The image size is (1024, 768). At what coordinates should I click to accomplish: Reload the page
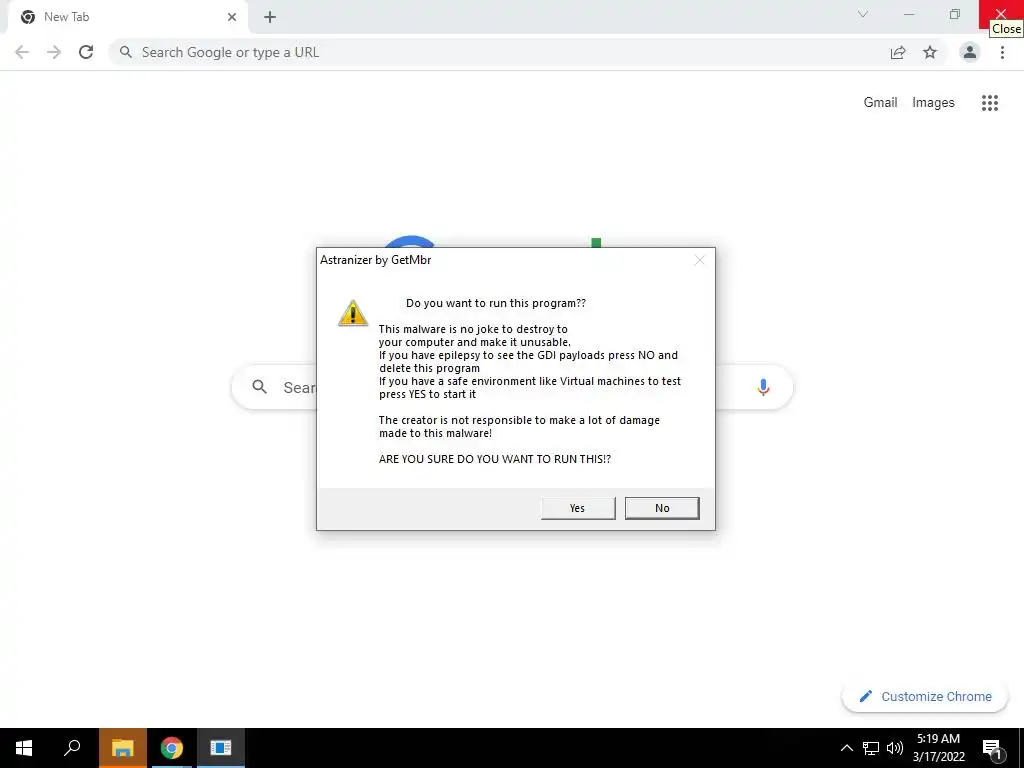pos(86,52)
